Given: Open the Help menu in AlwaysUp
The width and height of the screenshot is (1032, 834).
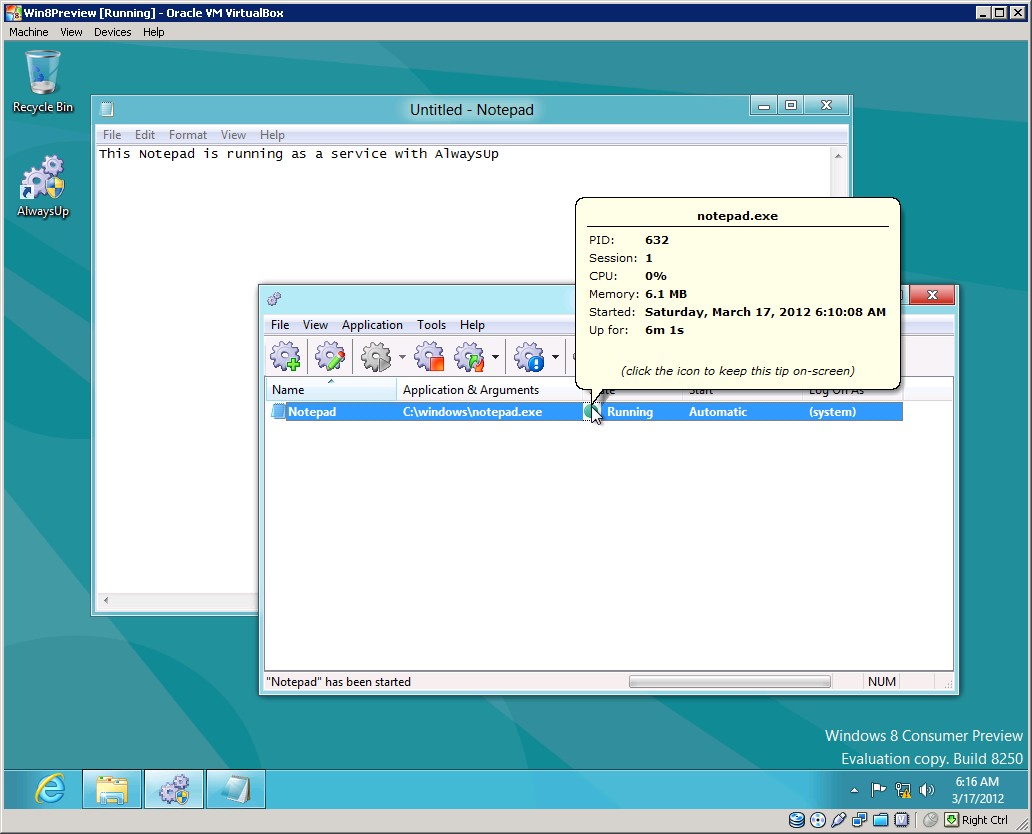Looking at the screenshot, I should click(x=472, y=325).
